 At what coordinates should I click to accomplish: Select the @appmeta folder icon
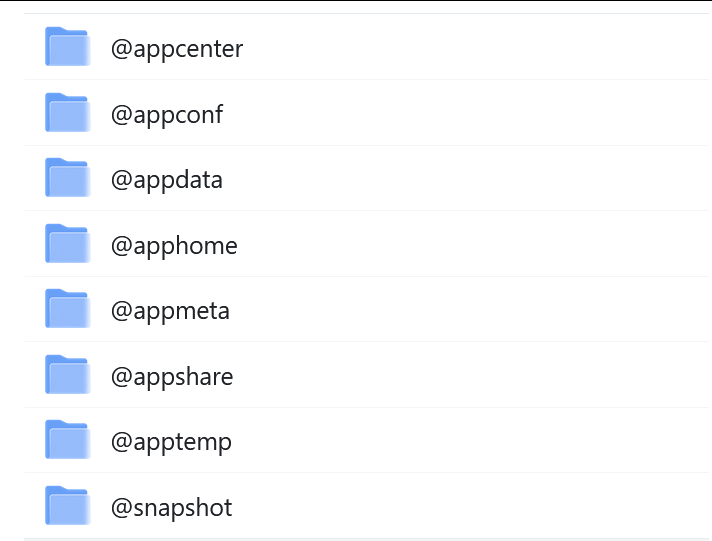pos(67,308)
